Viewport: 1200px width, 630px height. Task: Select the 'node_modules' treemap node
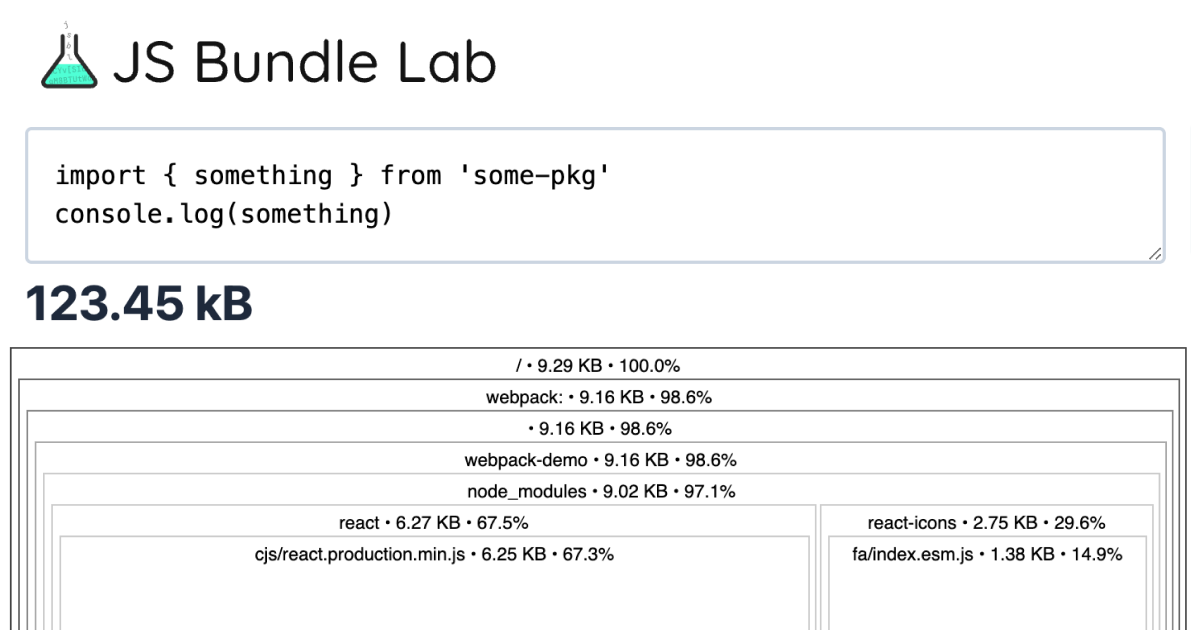(597, 490)
